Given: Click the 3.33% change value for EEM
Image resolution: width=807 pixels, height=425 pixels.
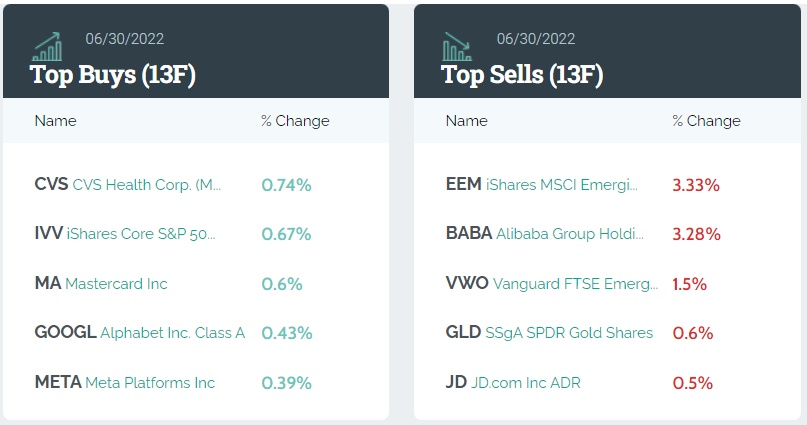Looking at the screenshot, I should 696,185.
